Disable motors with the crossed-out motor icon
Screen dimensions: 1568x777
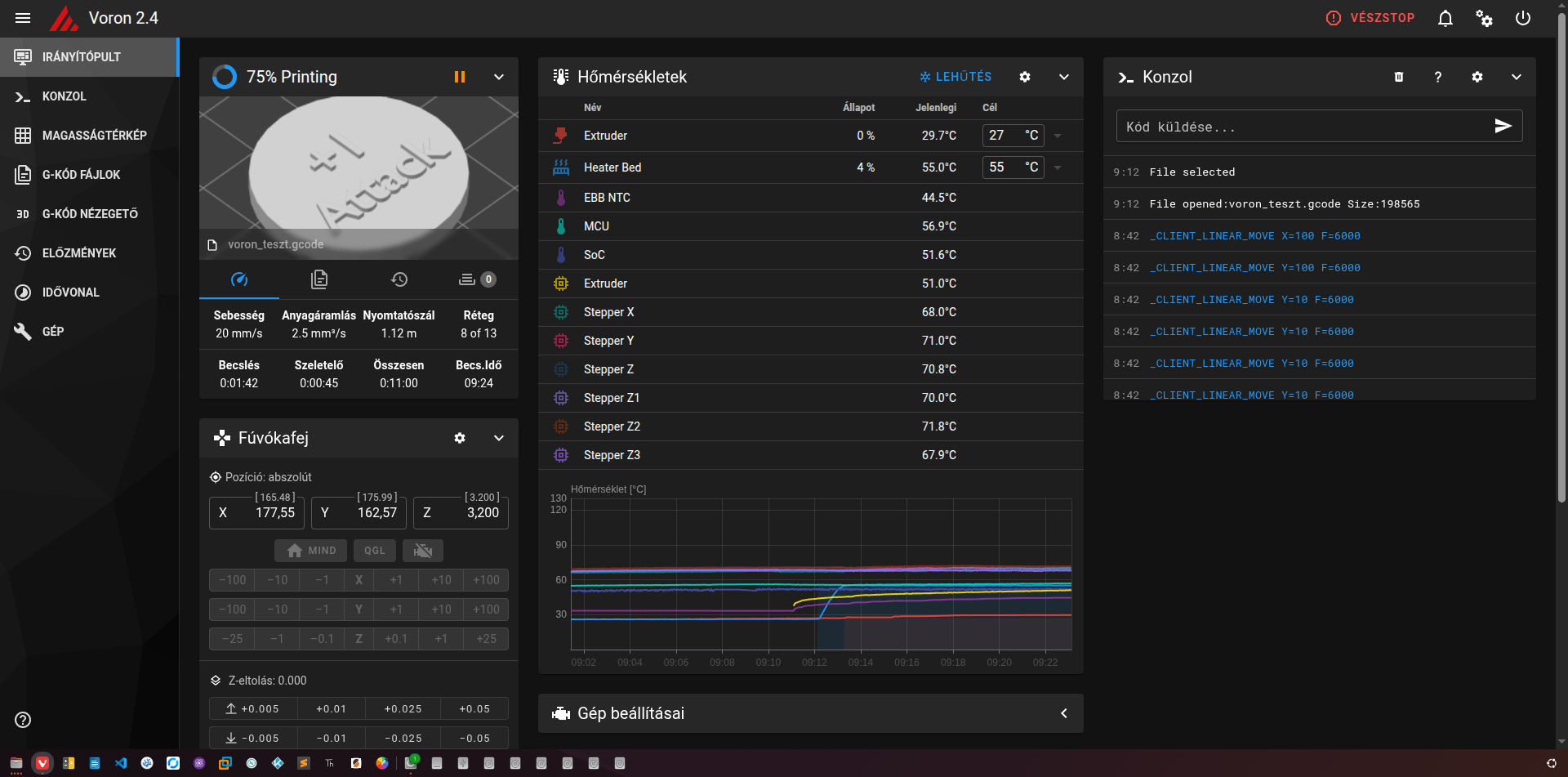click(423, 551)
